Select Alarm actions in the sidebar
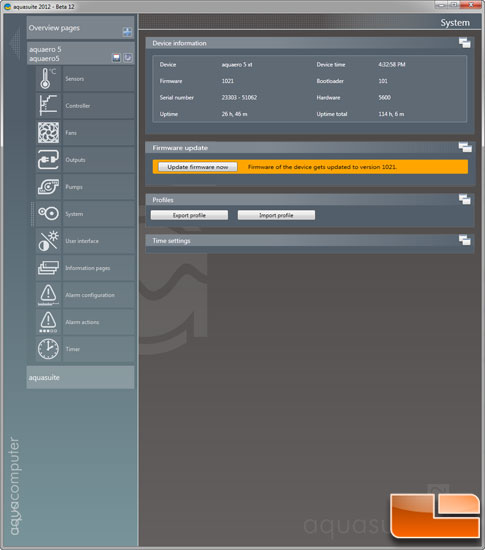Image resolution: width=485 pixels, height=550 pixels. (x=99, y=322)
